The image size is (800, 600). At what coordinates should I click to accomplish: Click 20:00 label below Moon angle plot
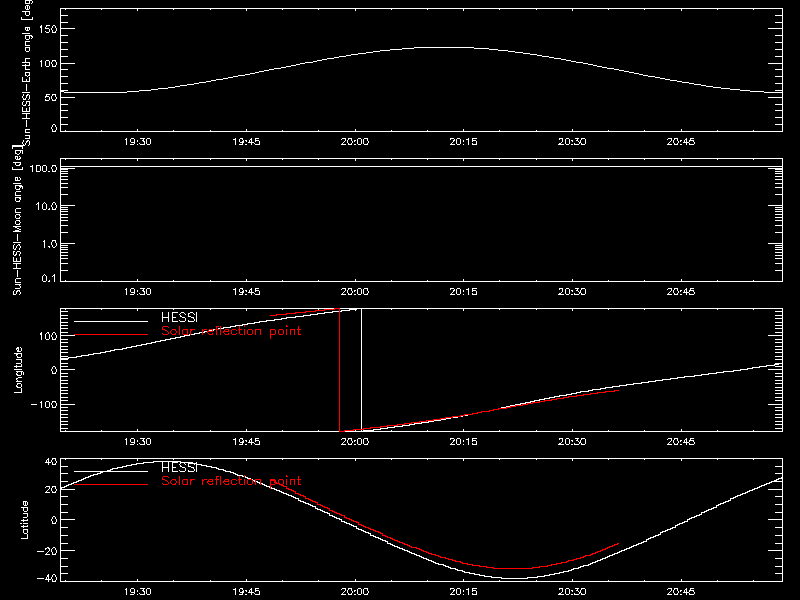(x=355, y=292)
